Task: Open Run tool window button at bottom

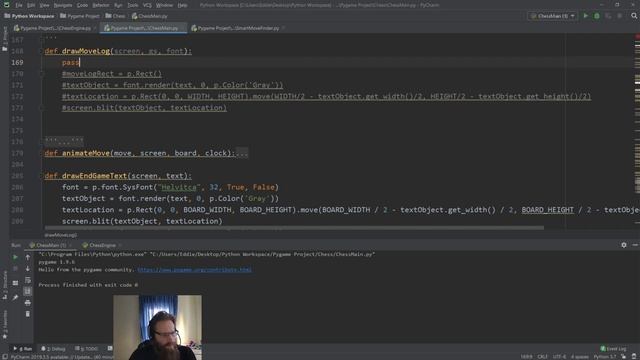Action: point(22,349)
